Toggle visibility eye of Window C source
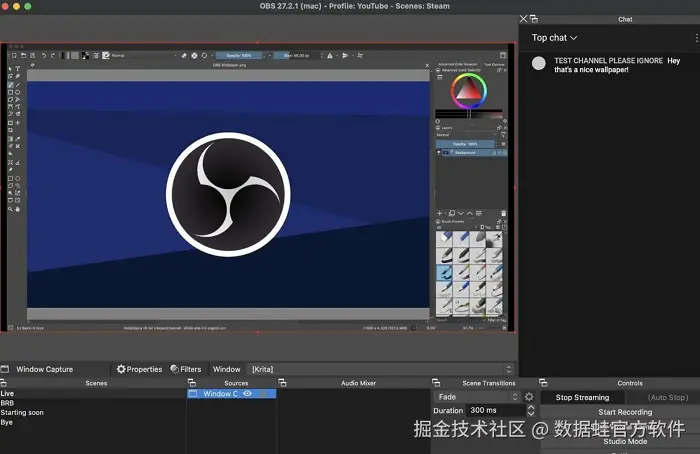 click(x=247, y=393)
